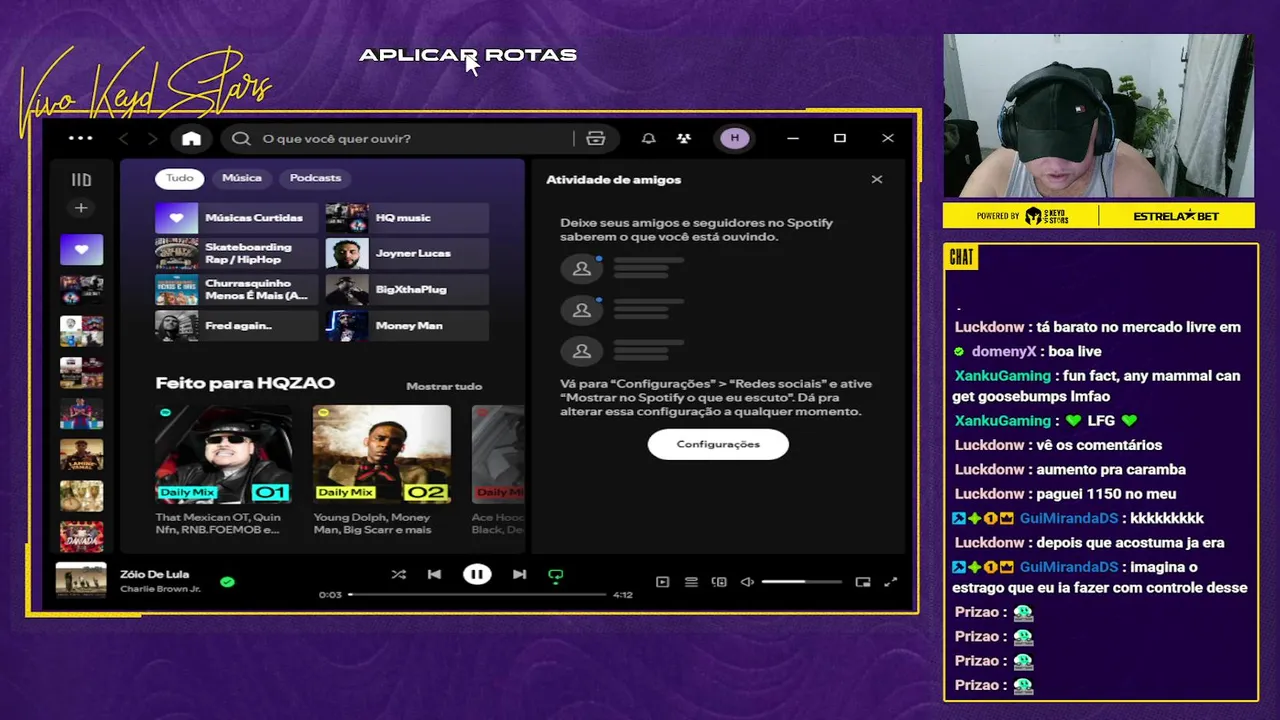Click Mostrar tudo link

tap(444, 386)
